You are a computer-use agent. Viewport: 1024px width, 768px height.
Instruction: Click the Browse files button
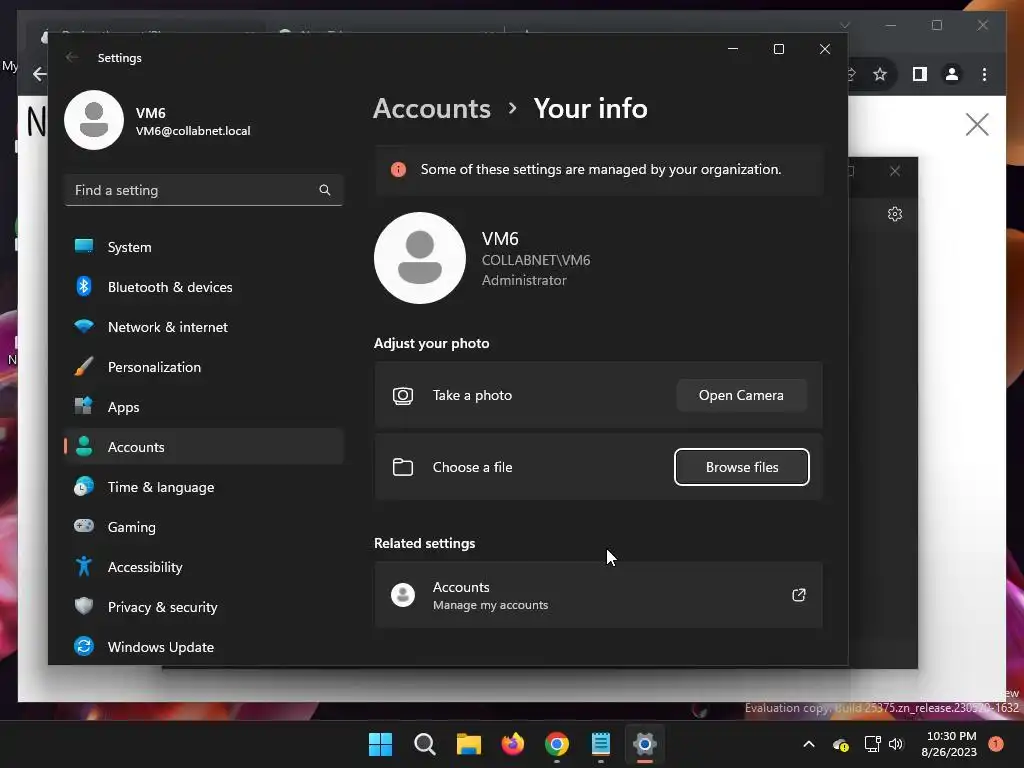742,467
